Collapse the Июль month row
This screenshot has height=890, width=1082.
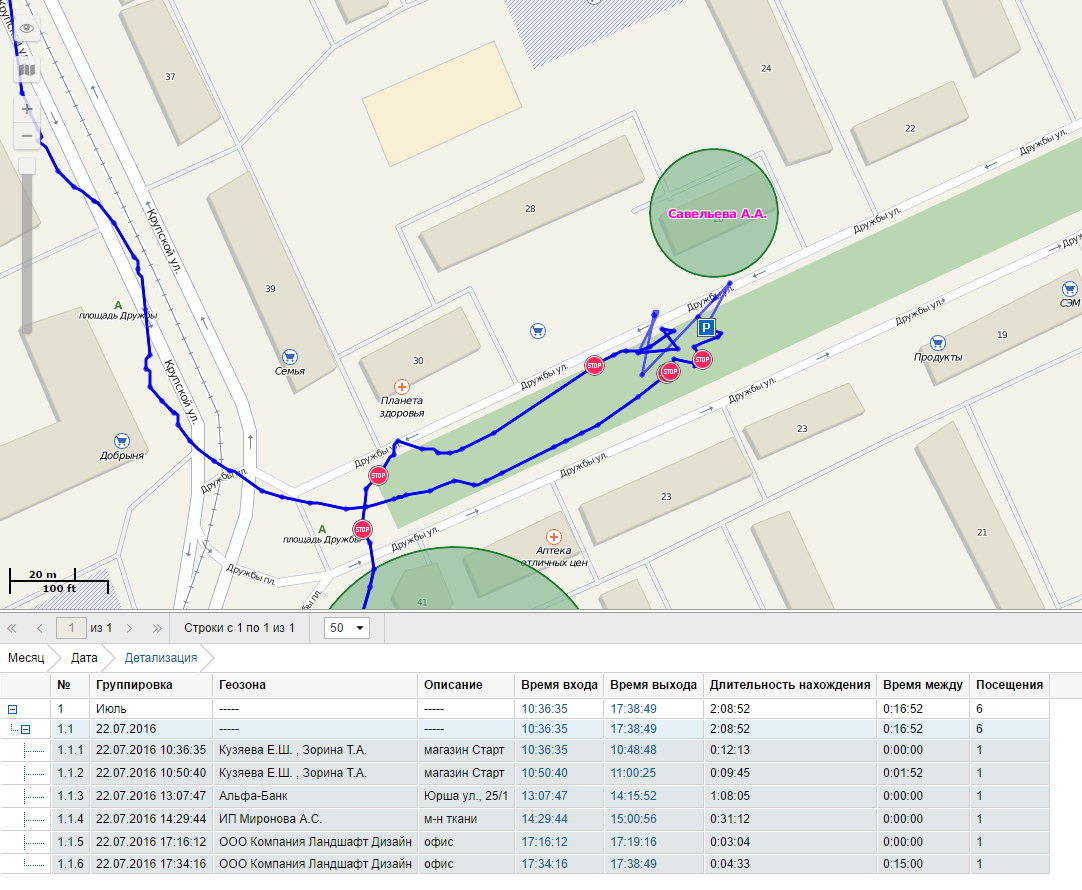pyautogui.click(x=13, y=709)
